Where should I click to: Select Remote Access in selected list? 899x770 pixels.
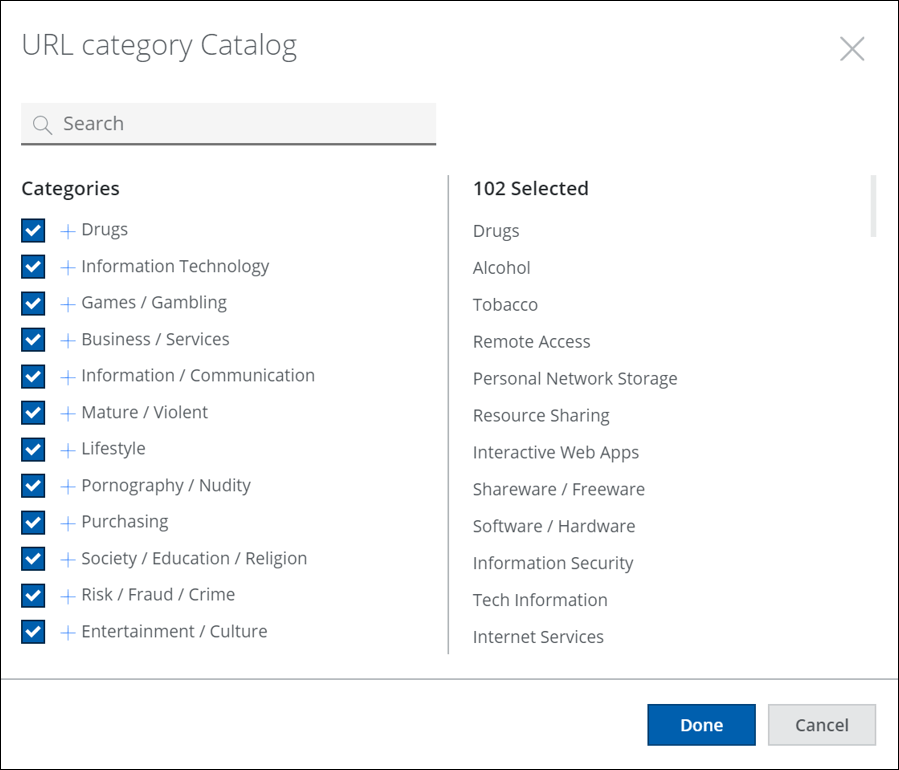531,342
